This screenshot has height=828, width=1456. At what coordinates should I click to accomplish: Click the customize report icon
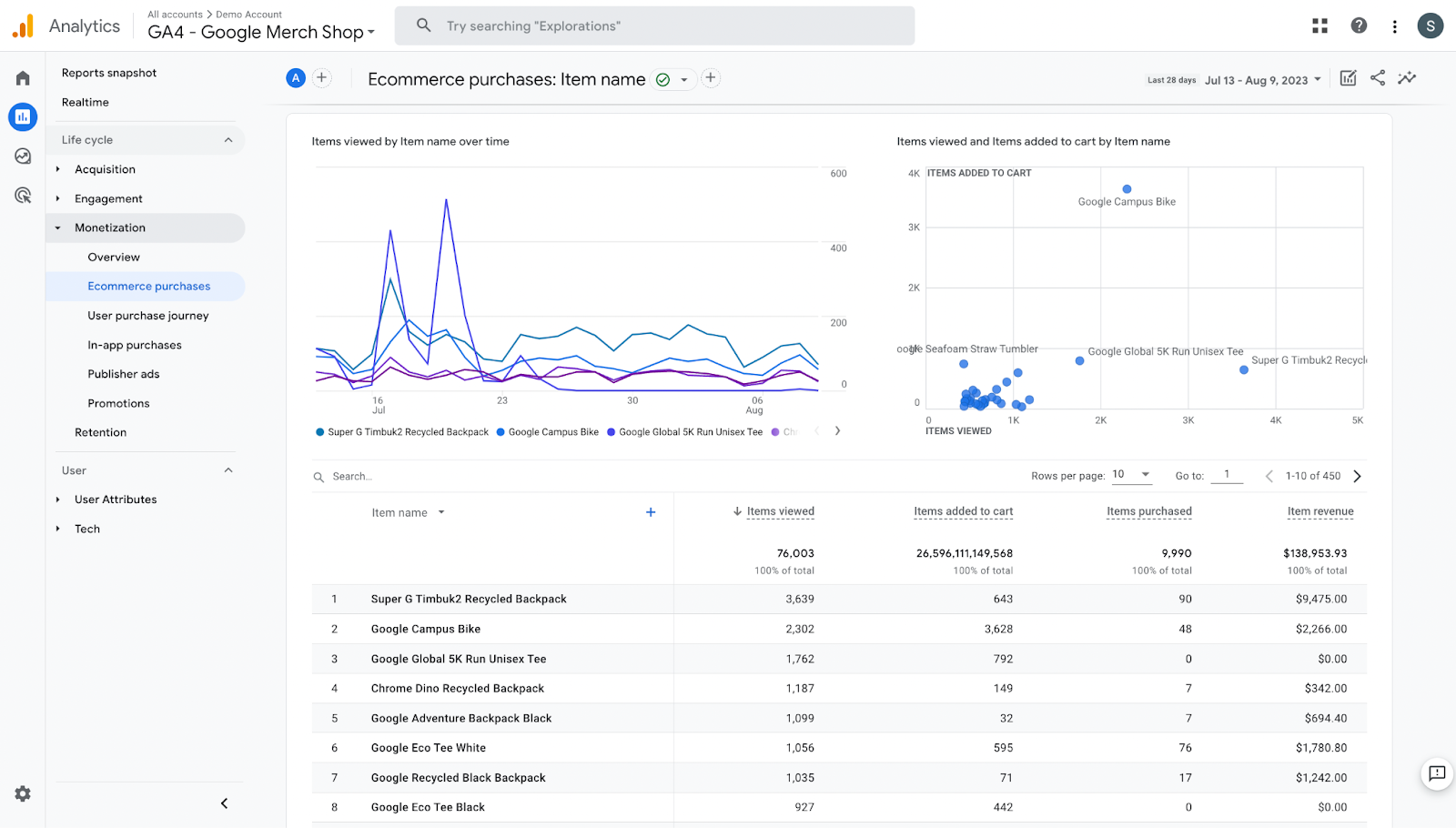click(x=1349, y=78)
